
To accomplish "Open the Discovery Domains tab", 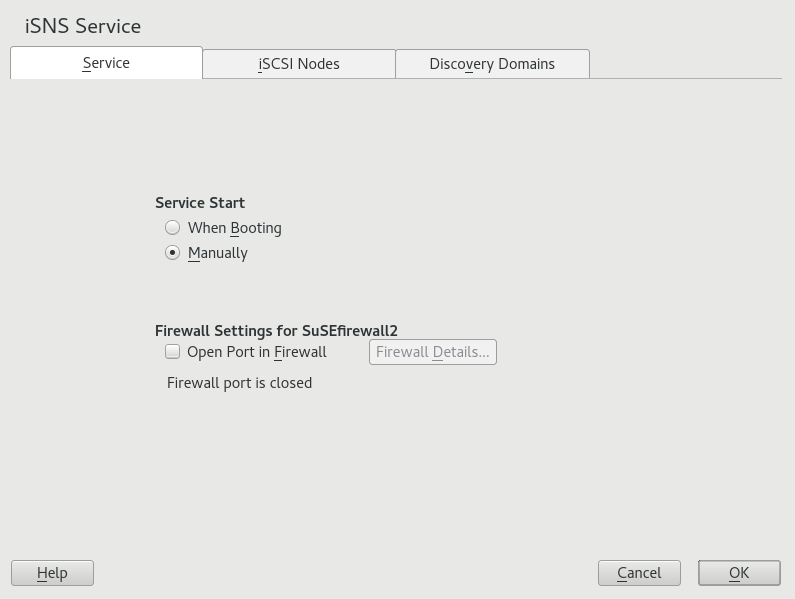I will [x=492, y=64].
